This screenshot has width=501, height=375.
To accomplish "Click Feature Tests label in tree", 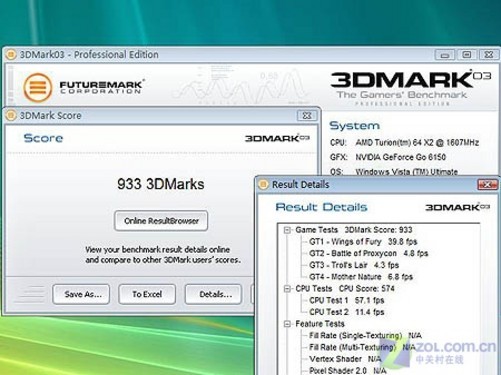I will click(320, 324).
